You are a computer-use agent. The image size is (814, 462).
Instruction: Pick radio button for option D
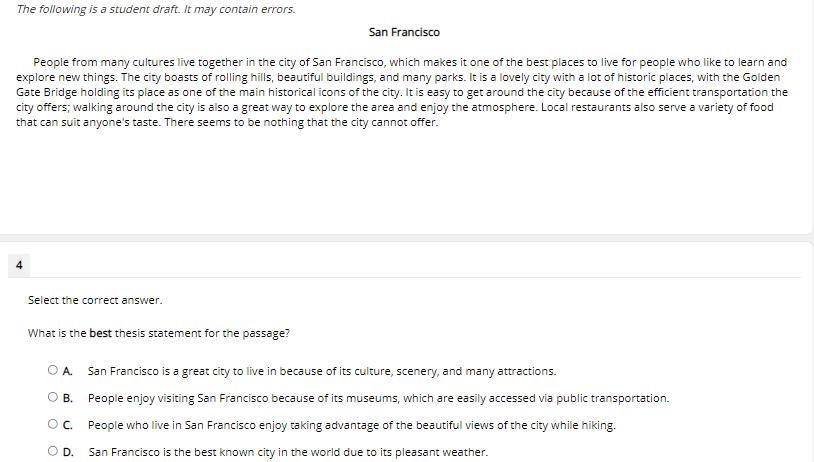tap(52, 451)
